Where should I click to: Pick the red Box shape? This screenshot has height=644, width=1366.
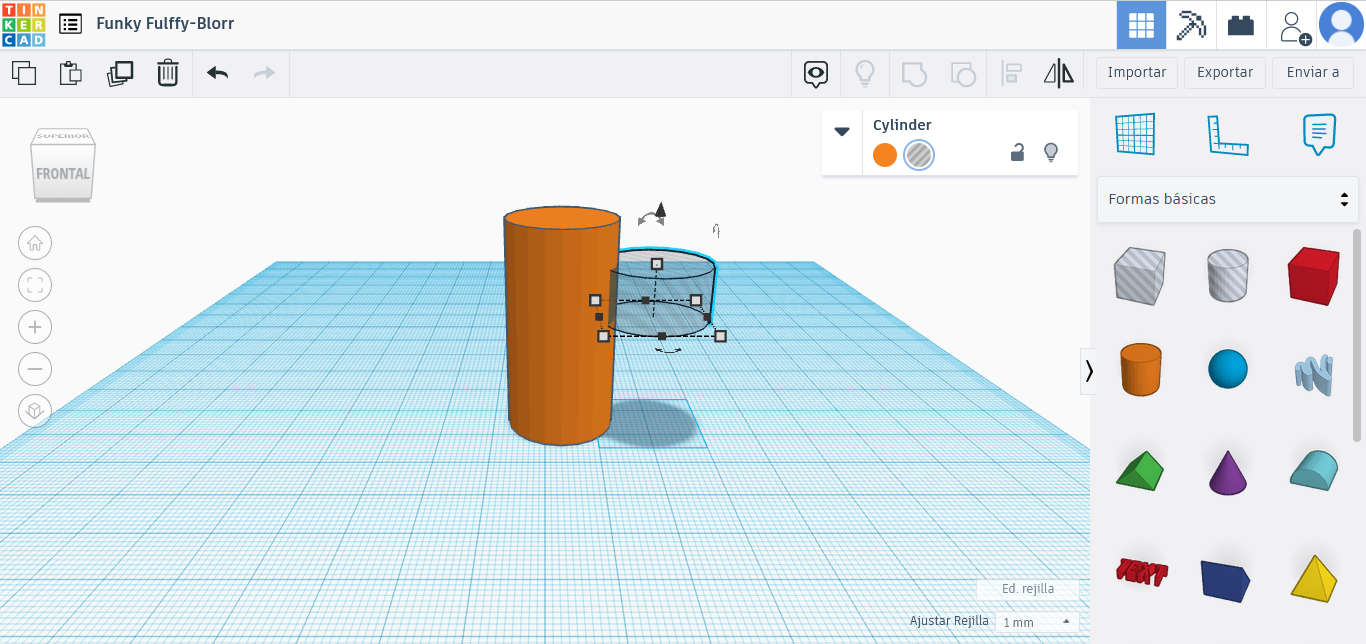(x=1313, y=275)
